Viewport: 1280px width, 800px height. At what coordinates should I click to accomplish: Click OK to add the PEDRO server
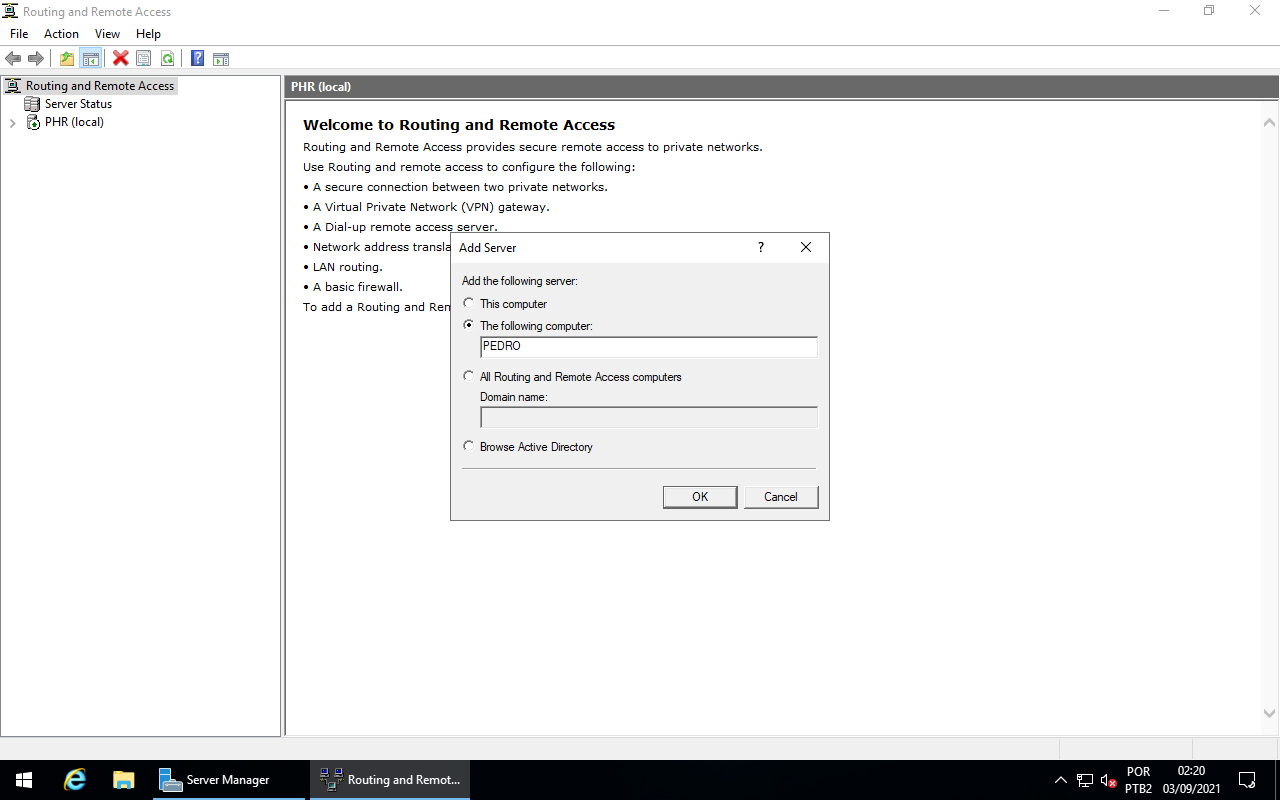point(700,496)
